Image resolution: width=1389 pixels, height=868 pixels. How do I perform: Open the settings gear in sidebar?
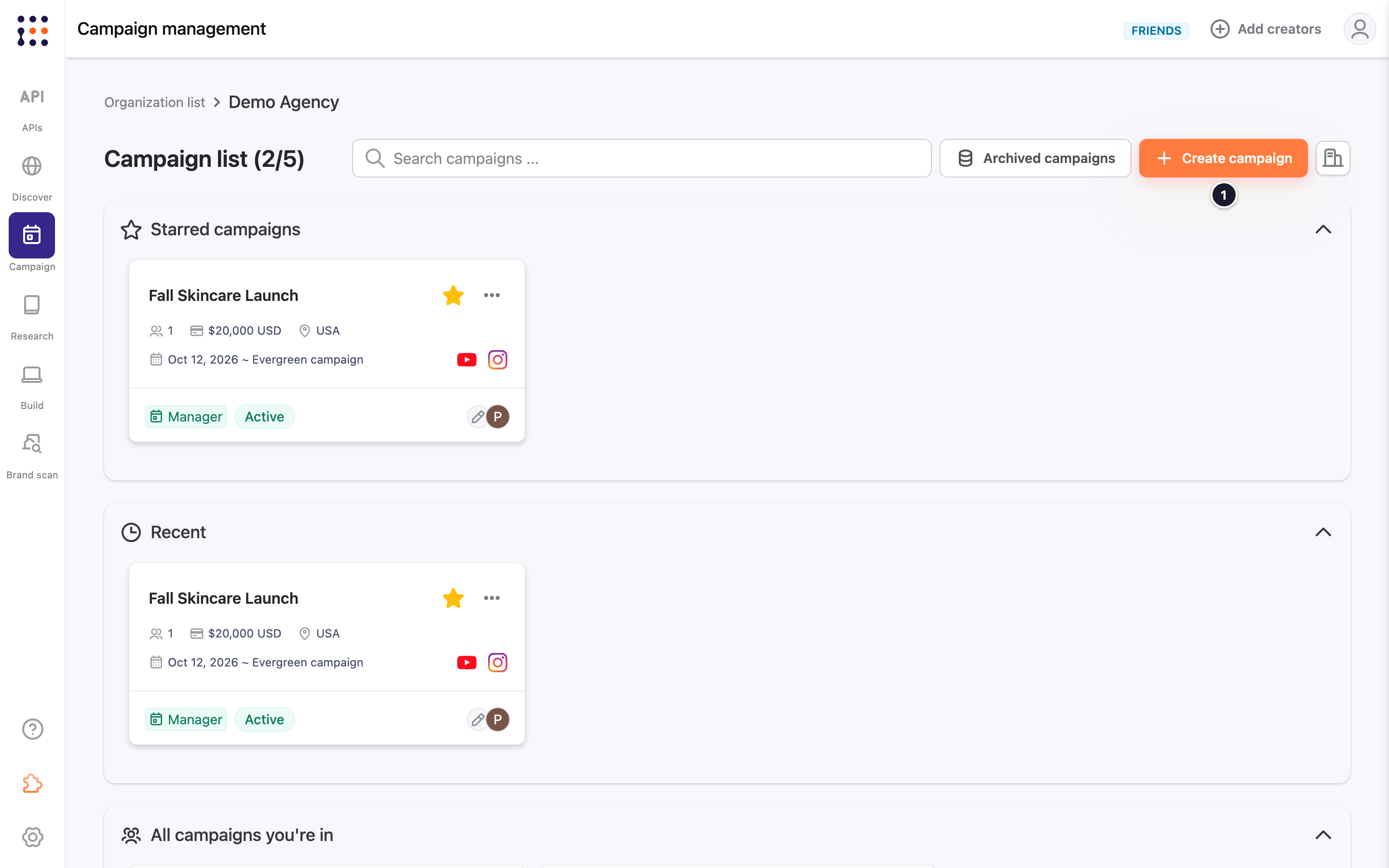pyautogui.click(x=33, y=837)
